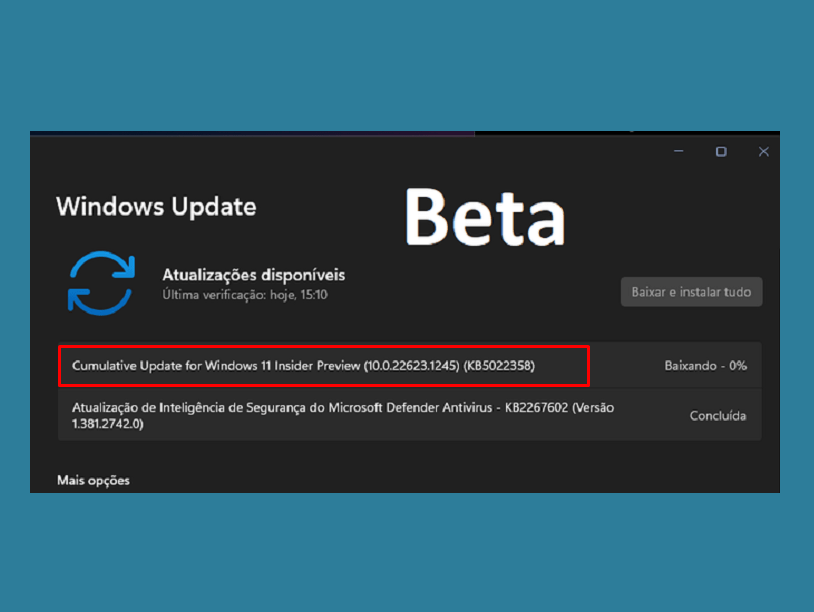
Task: Close the Windows Update window
Action: [763, 152]
